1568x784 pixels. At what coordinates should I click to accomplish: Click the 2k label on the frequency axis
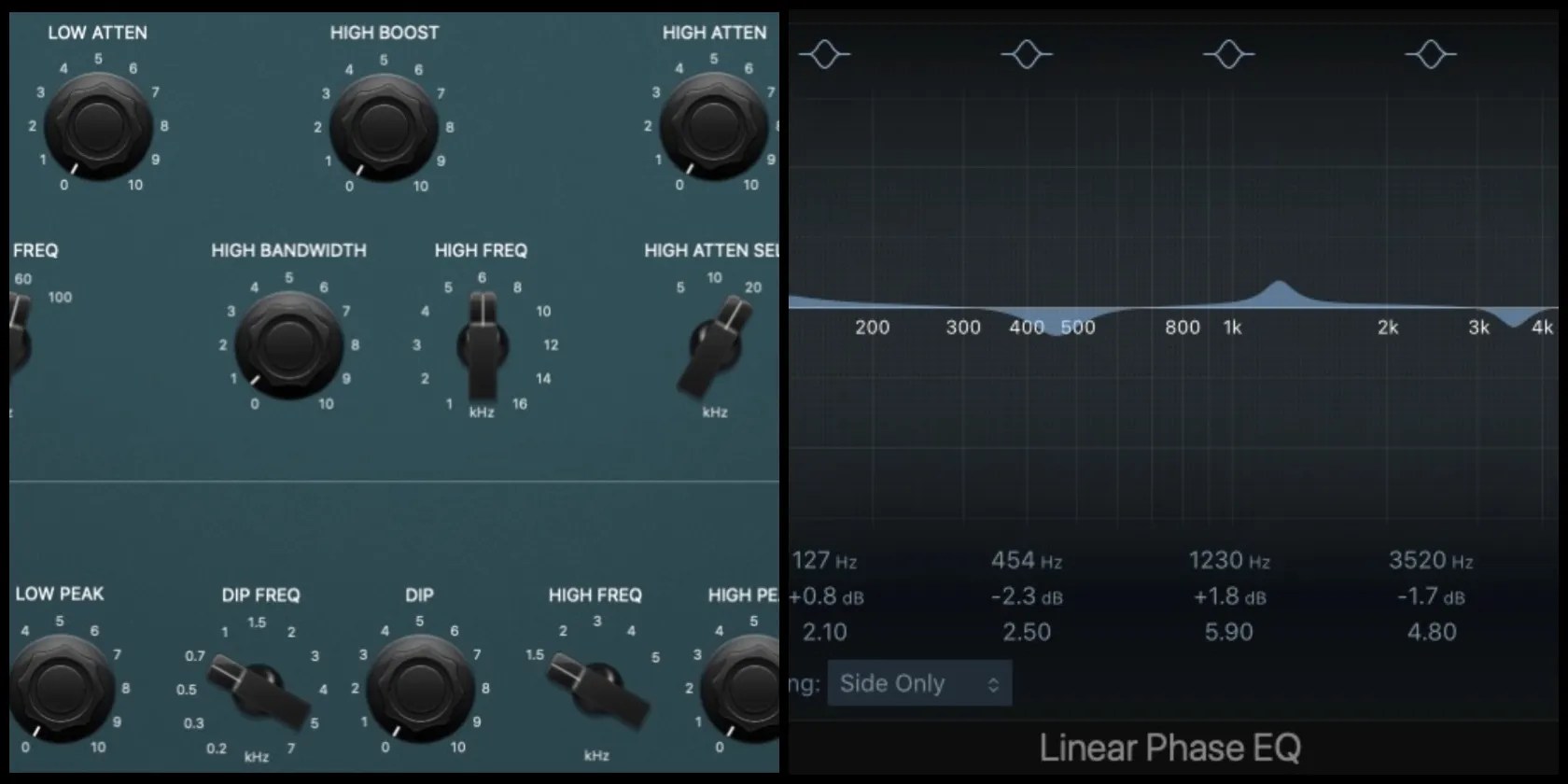(x=1388, y=328)
